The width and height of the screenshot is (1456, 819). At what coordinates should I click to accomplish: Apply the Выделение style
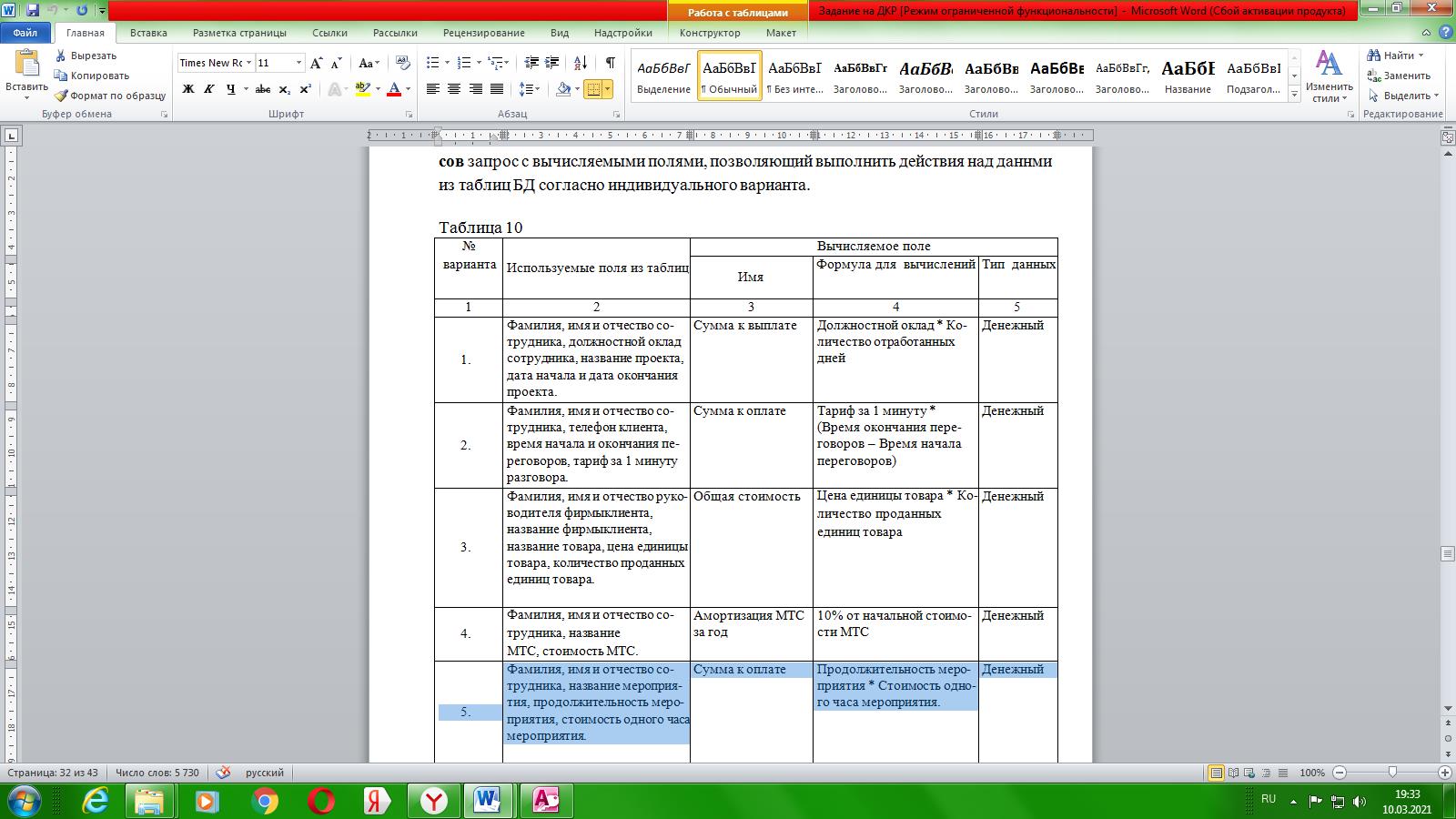coord(663,76)
